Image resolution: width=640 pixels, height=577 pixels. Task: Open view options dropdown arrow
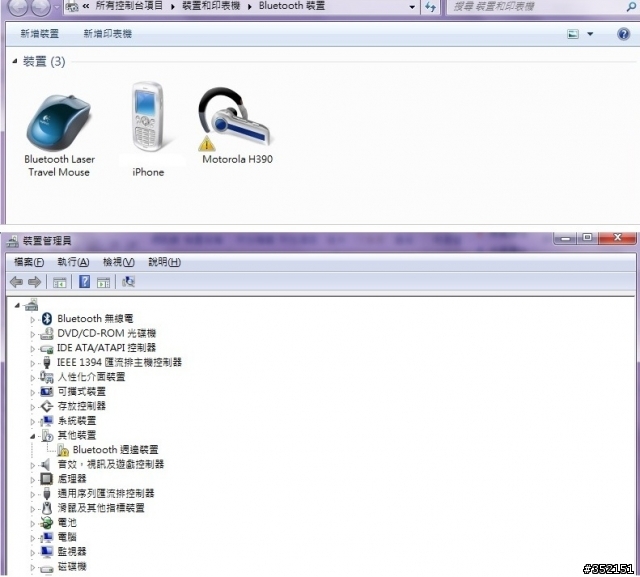coord(590,34)
